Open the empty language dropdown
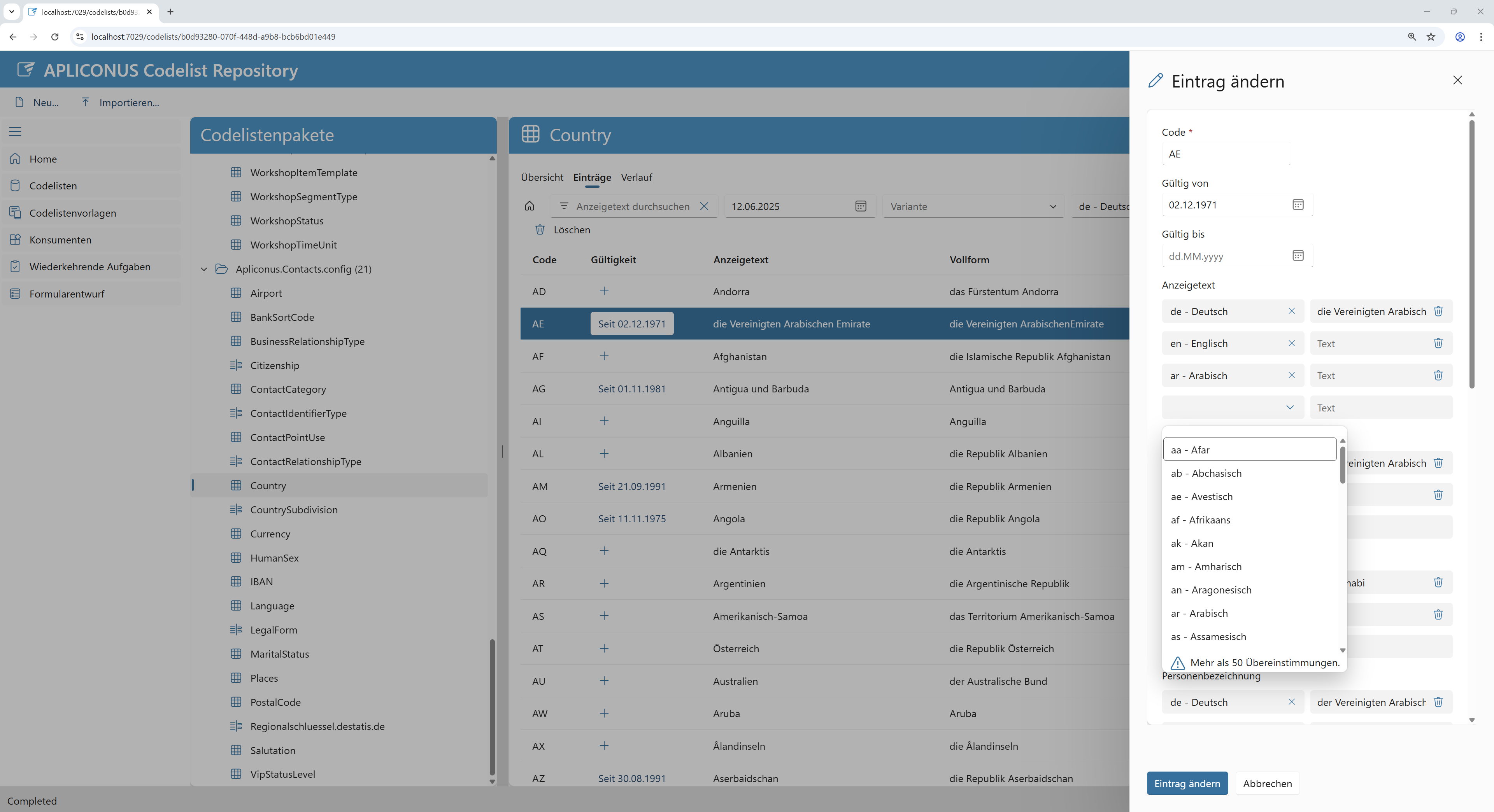The height and width of the screenshot is (812, 1494). [x=1233, y=408]
